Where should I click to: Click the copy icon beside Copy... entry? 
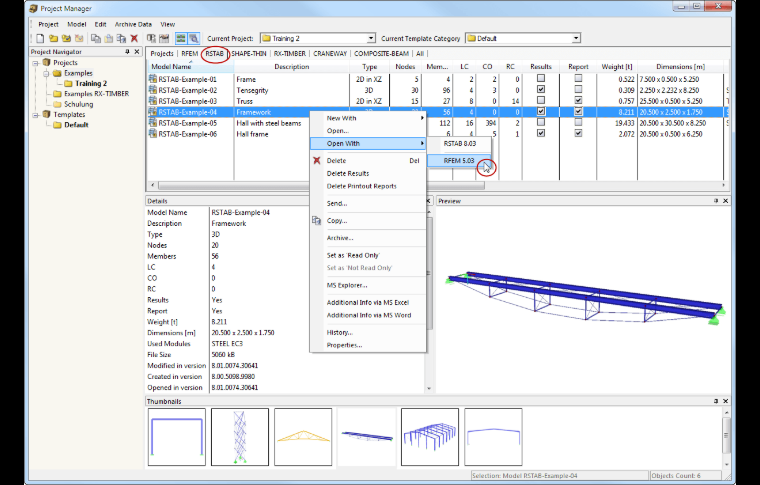pos(317,220)
